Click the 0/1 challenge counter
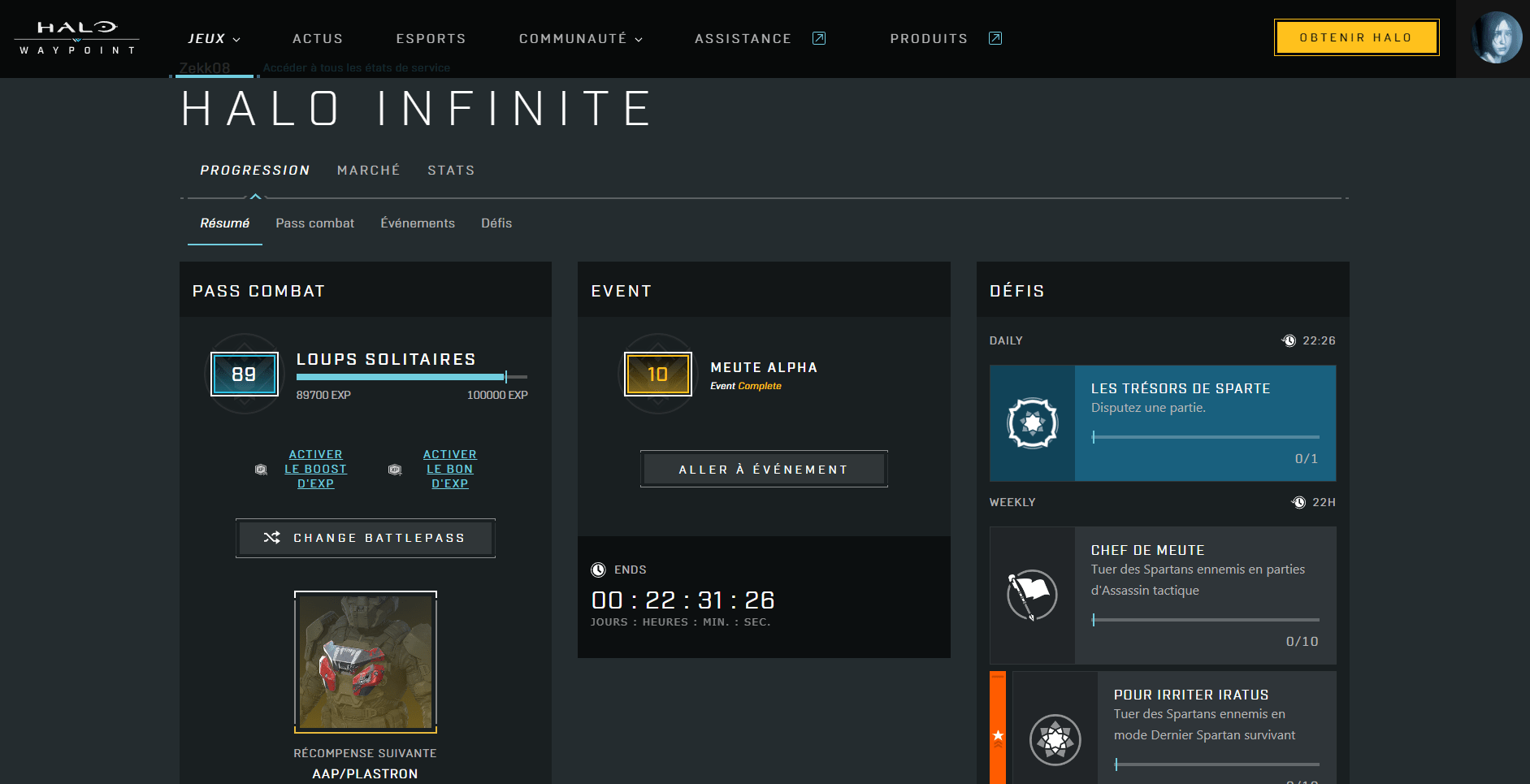The image size is (1530, 784). (x=1307, y=459)
